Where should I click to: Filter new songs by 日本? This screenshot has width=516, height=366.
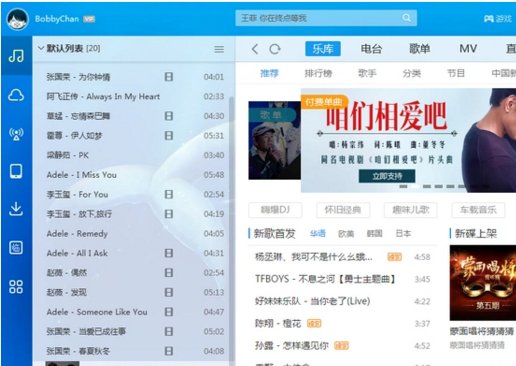click(403, 234)
